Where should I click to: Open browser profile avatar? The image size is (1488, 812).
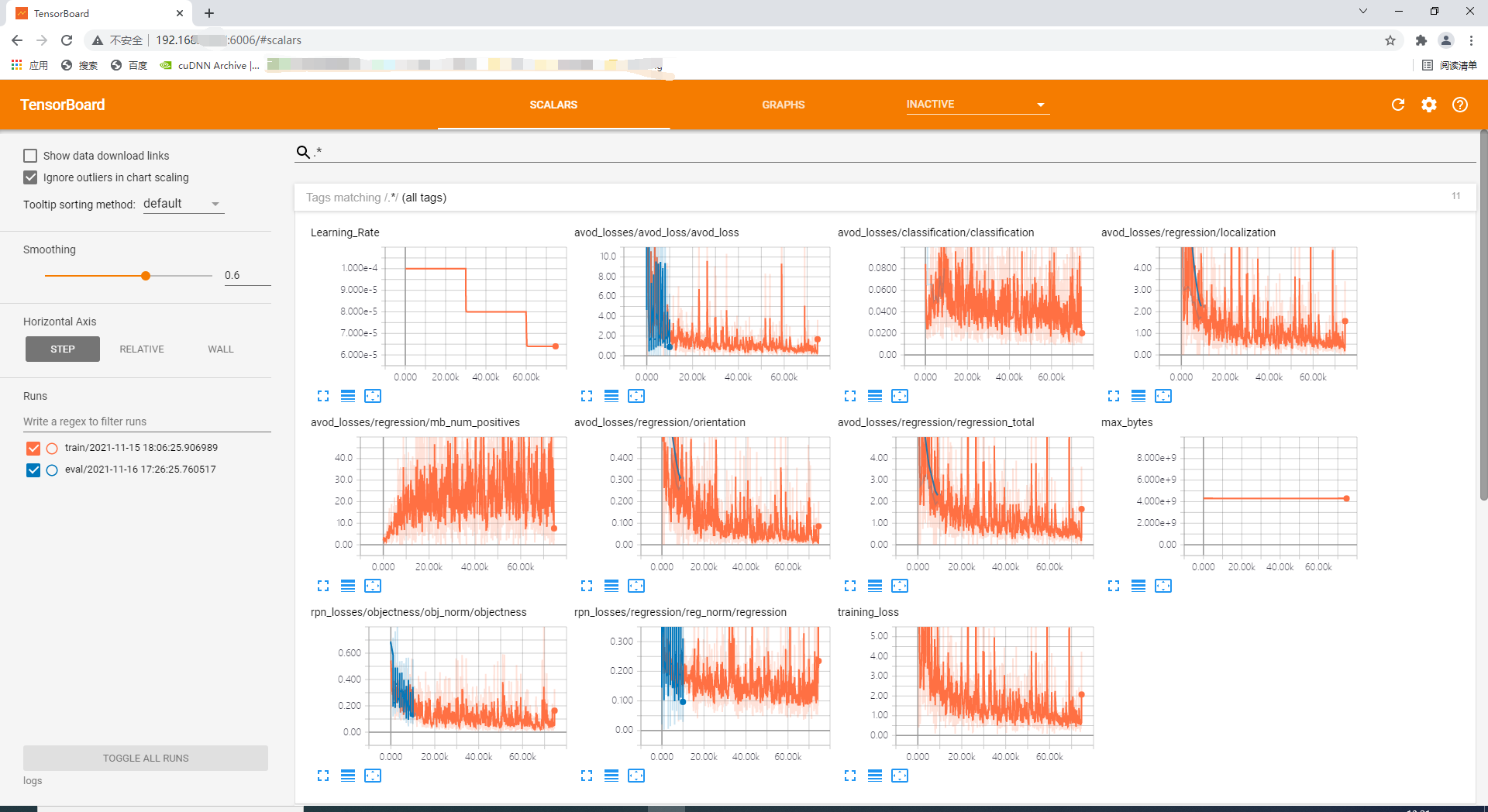pos(1446,40)
